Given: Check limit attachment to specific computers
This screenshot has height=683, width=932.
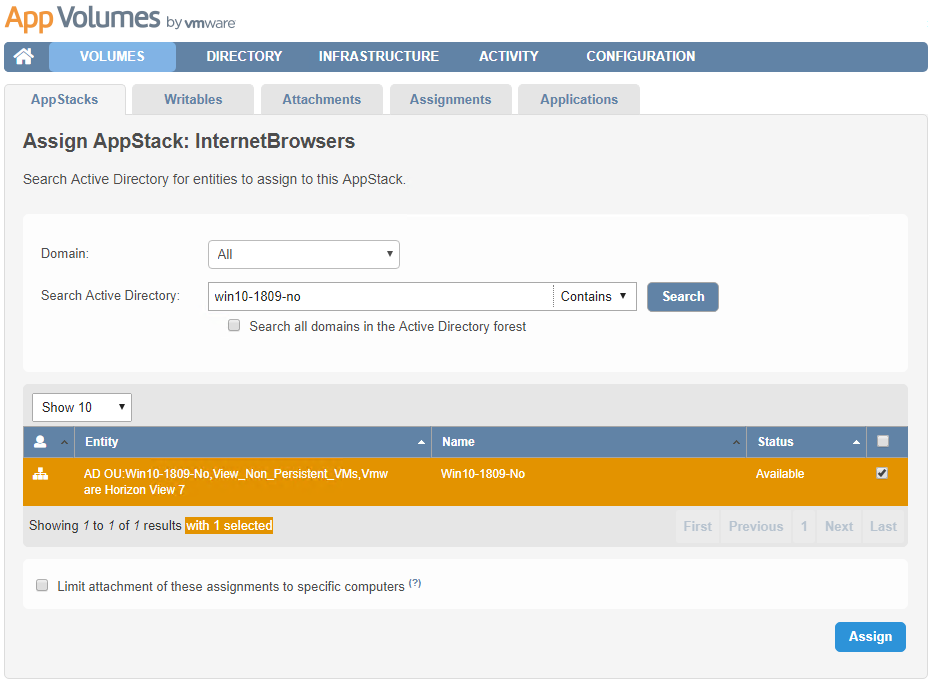Looking at the screenshot, I should [42, 586].
